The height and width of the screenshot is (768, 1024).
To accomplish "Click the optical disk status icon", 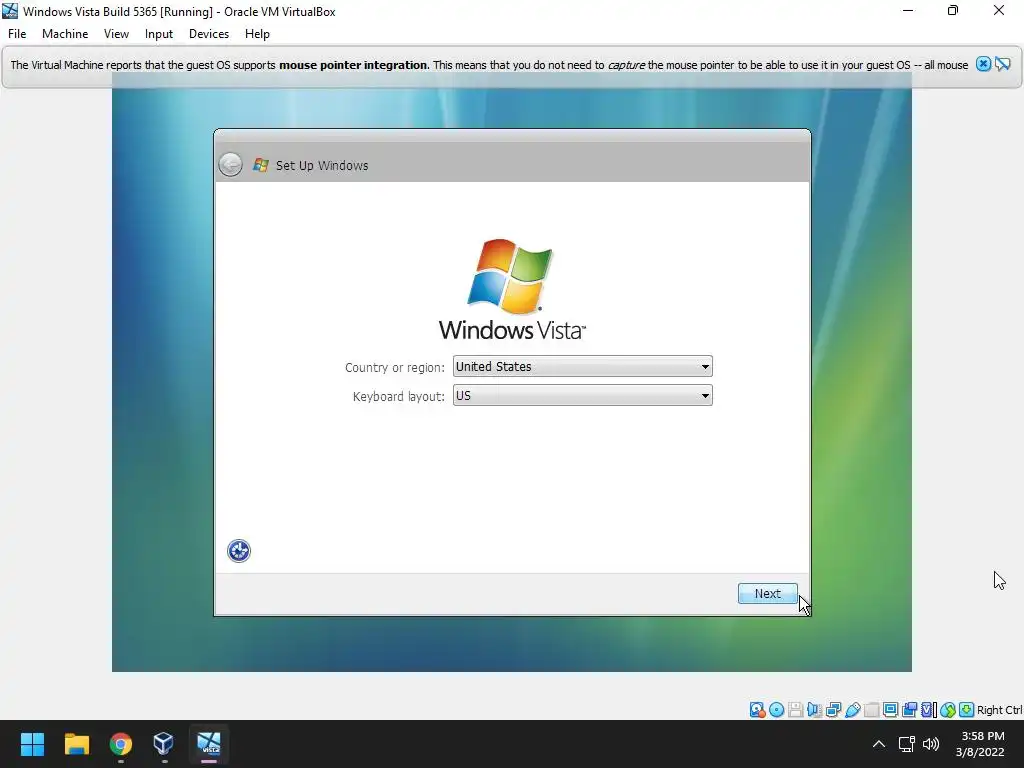I will [x=776, y=710].
